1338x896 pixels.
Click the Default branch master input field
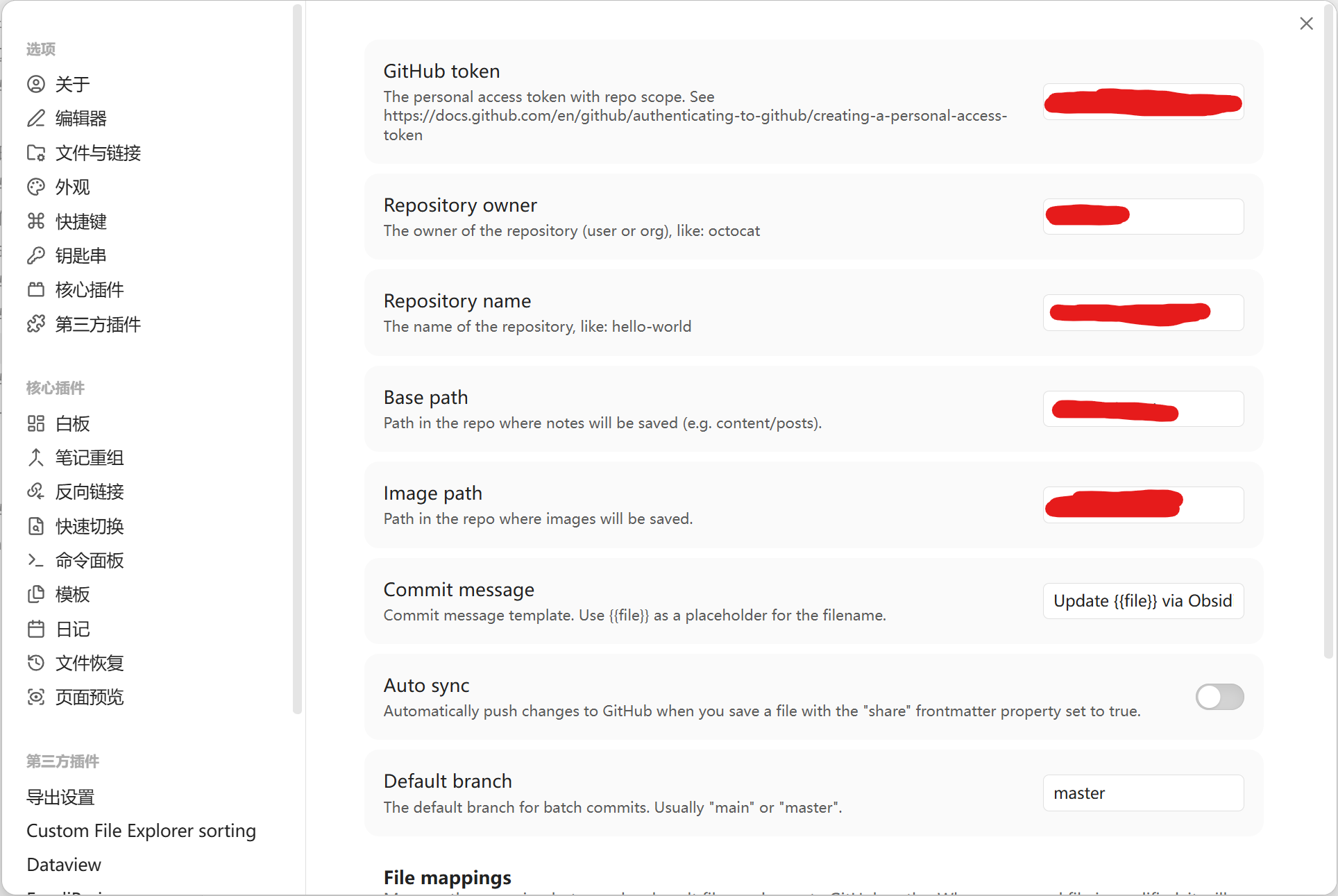(x=1142, y=793)
